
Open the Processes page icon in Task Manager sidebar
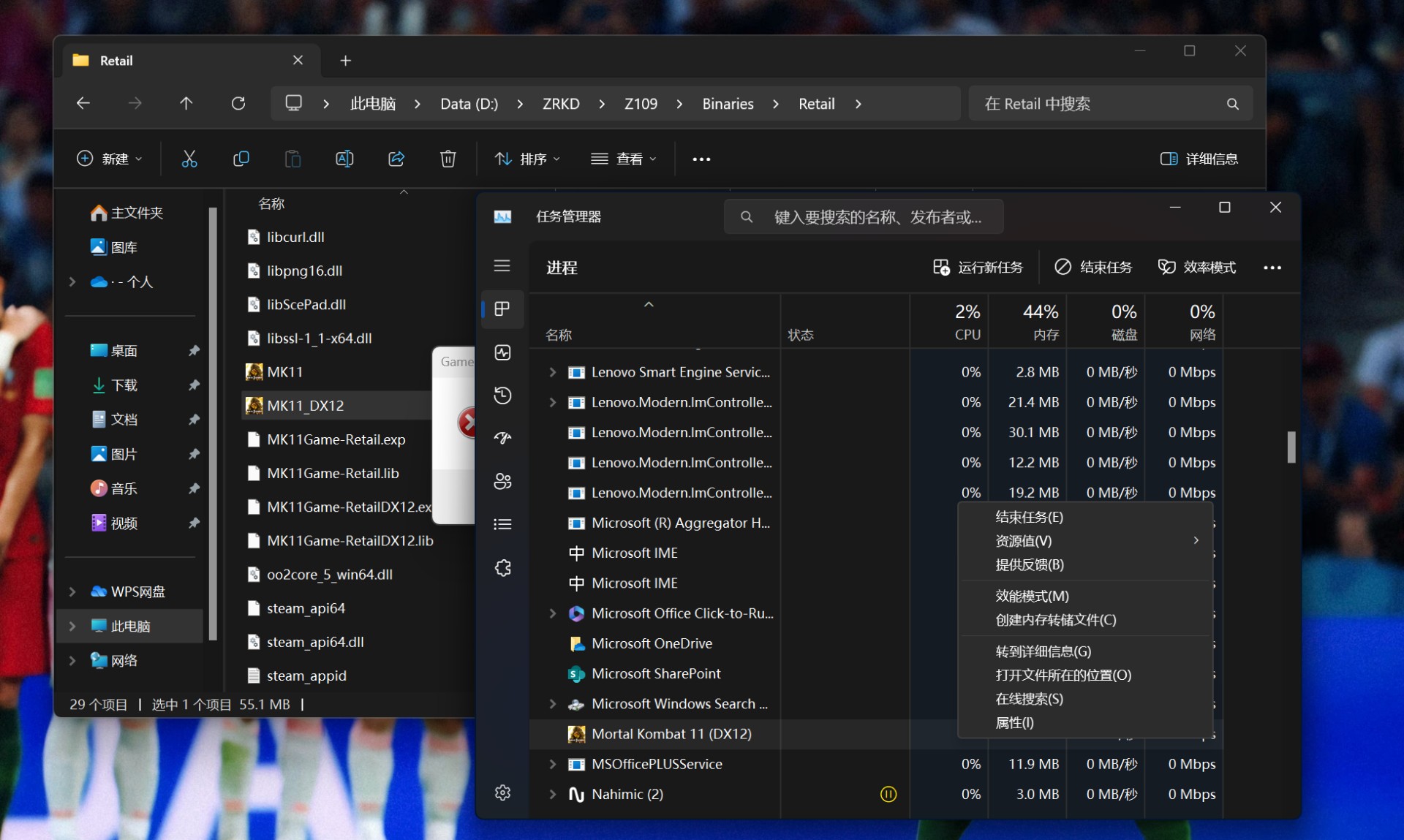point(502,309)
